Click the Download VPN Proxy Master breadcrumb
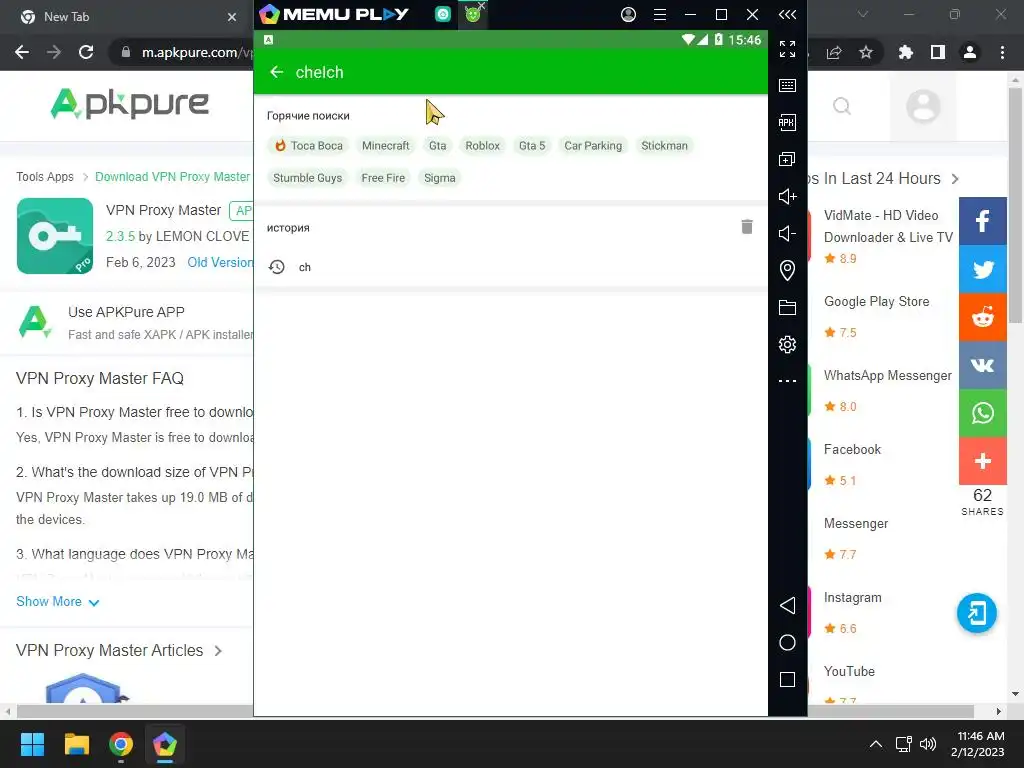 (x=172, y=176)
